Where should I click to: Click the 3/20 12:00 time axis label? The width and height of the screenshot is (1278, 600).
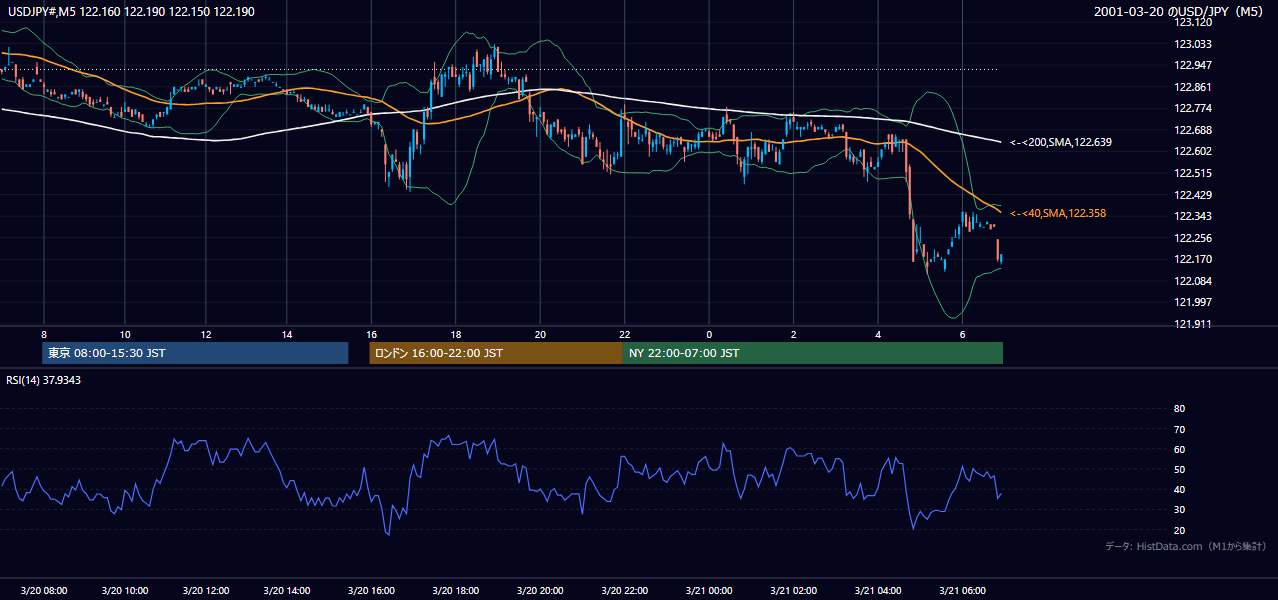[x=208, y=590]
